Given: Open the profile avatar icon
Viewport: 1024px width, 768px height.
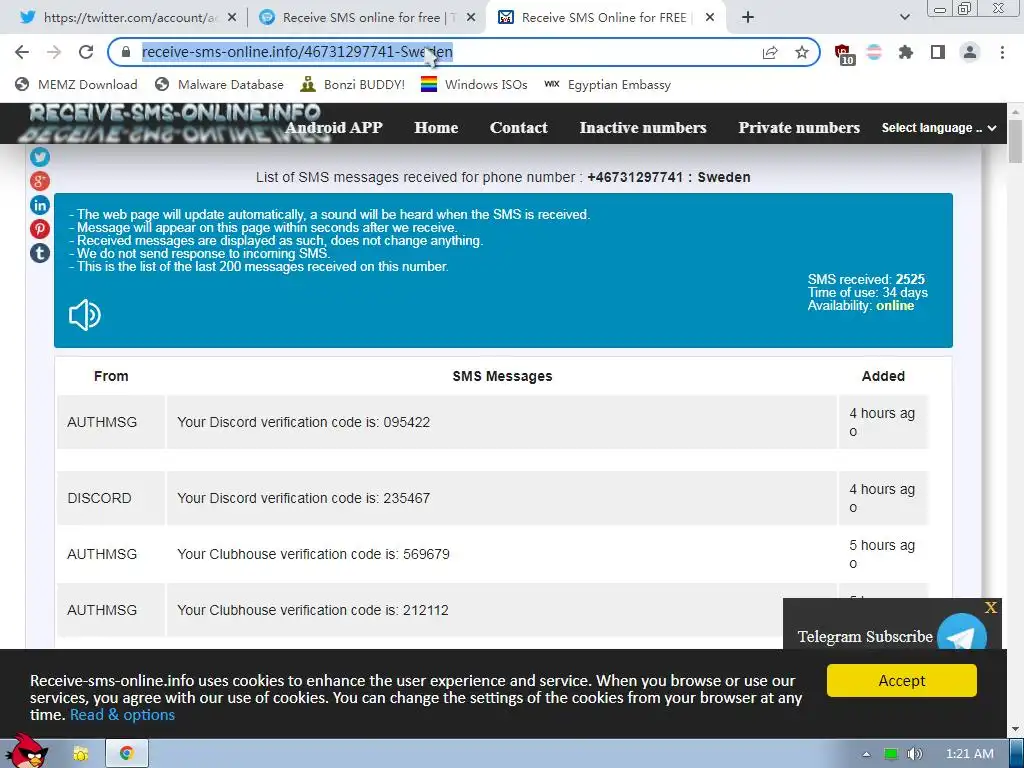Looking at the screenshot, I should tap(970, 52).
